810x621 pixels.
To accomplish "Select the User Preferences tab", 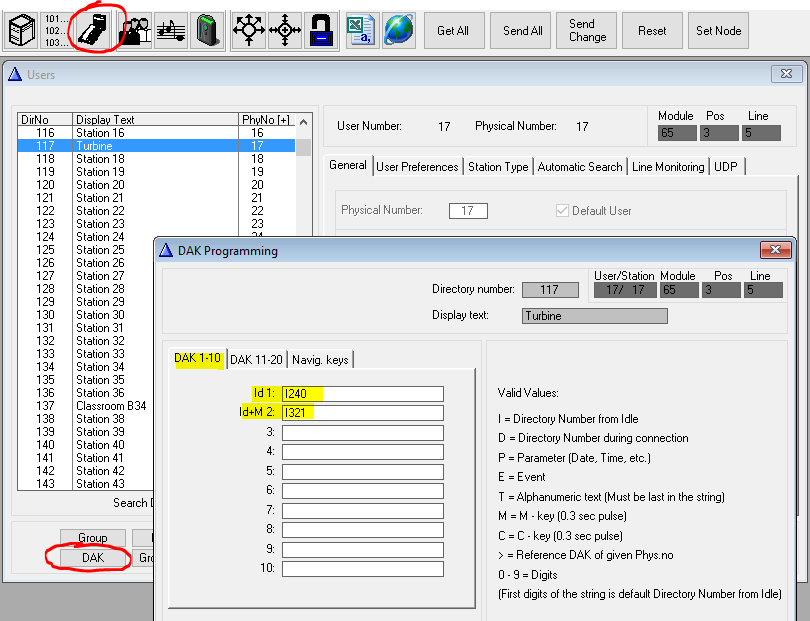I will [x=417, y=167].
